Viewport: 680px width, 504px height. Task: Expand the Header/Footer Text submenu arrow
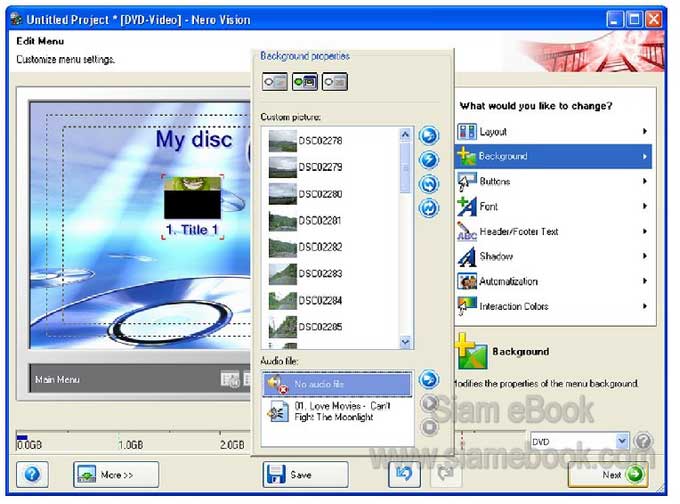[x=645, y=231]
